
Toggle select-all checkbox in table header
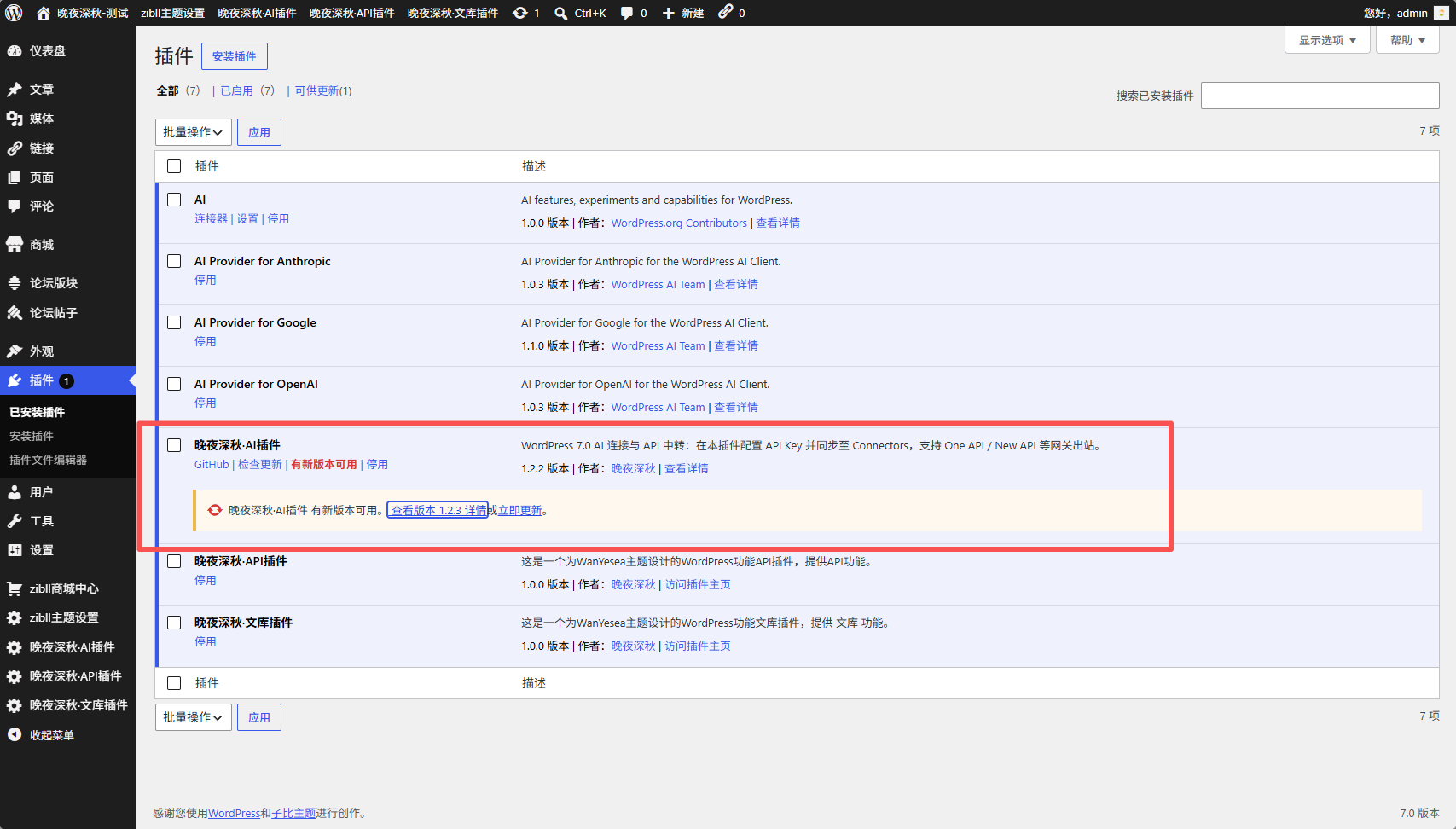pos(174,166)
